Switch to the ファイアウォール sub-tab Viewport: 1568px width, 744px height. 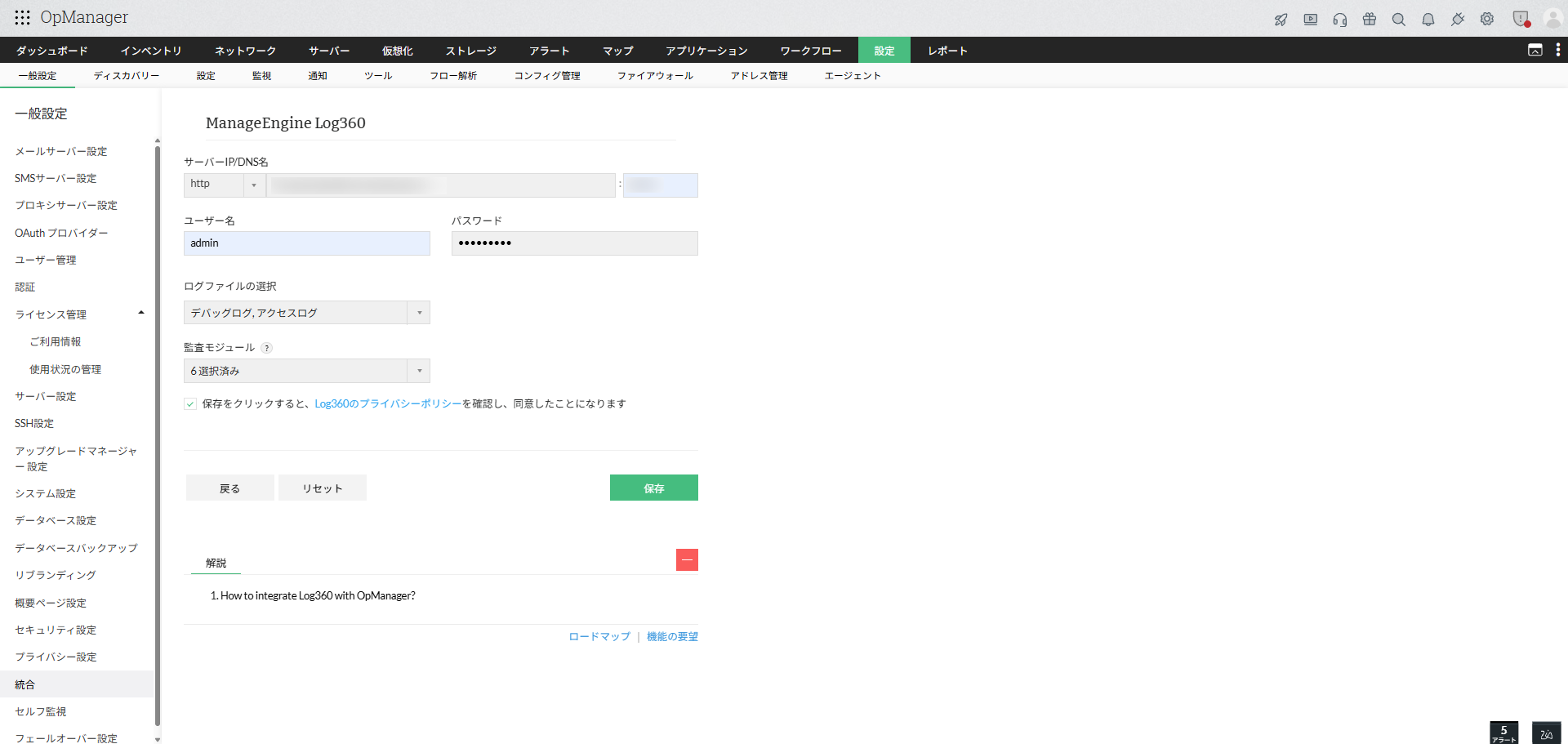655,76
